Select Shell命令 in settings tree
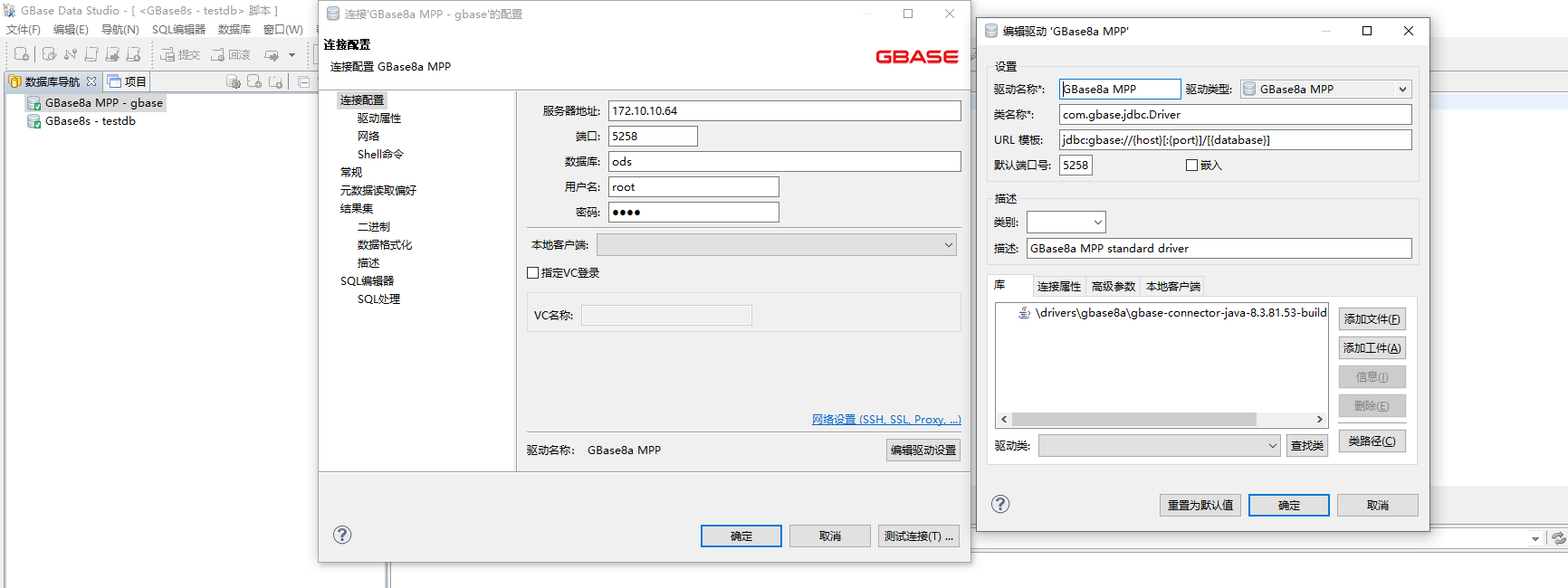This screenshot has height=588, width=1568. pos(380,155)
